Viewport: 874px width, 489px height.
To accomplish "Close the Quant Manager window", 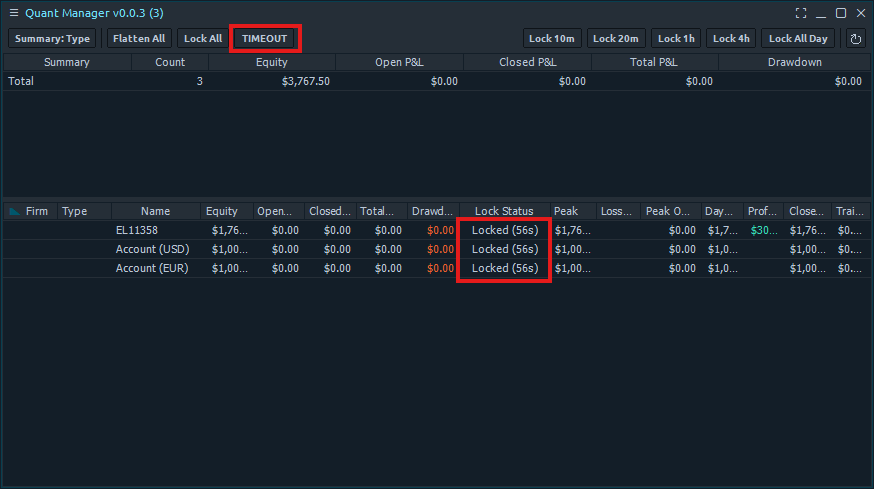I will (860, 13).
